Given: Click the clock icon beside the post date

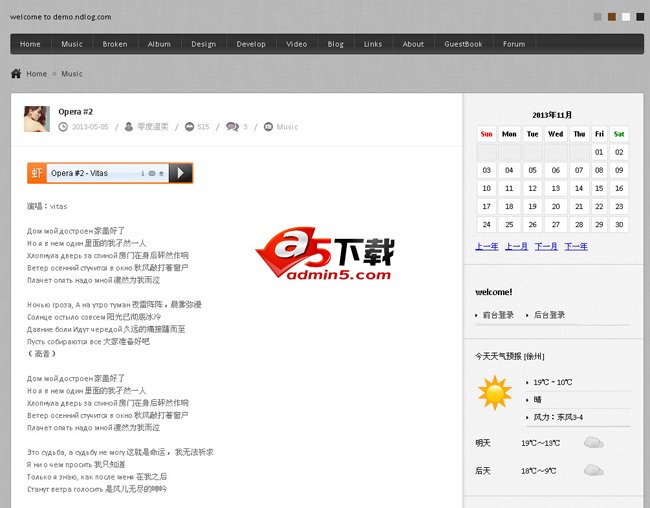Looking at the screenshot, I should pos(64,127).
